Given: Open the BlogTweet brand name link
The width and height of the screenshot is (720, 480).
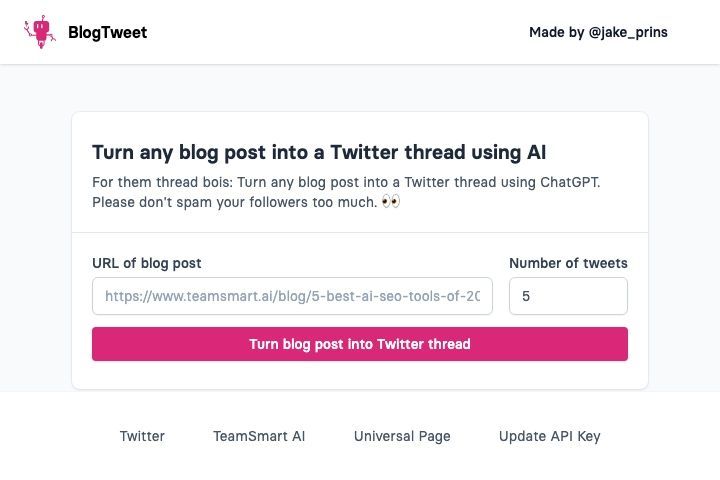Looking at the screenshot, I should 107,32.
